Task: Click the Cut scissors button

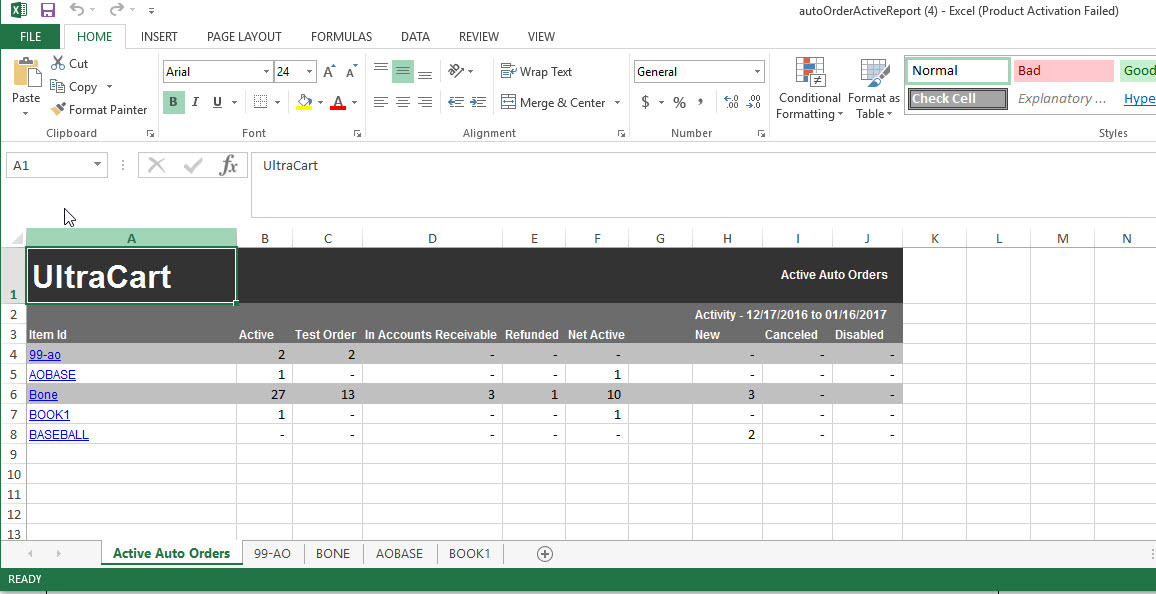Action: pyautogui.click(x=69, y=63)
